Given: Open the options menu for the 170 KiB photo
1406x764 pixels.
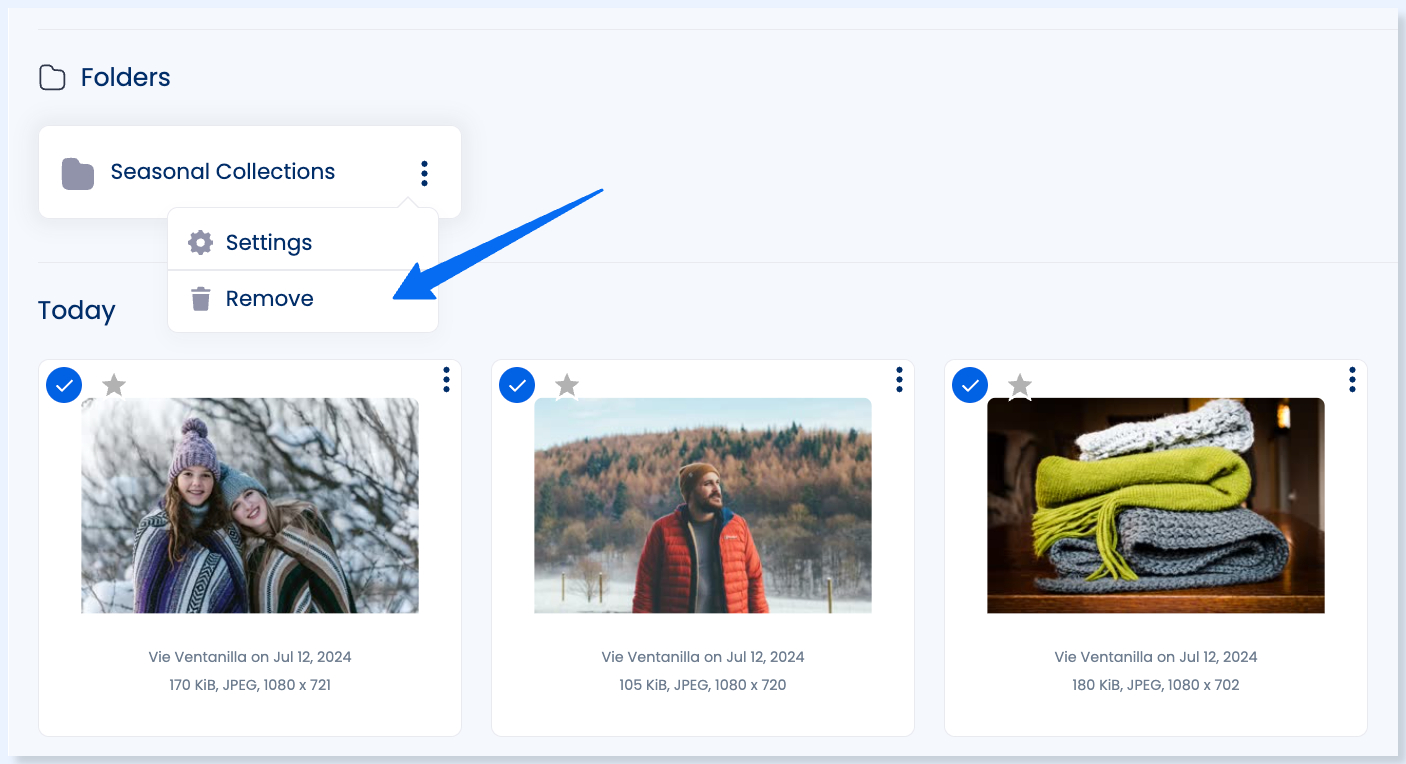Looking at the screenshot, I should (x=446, y=379).
